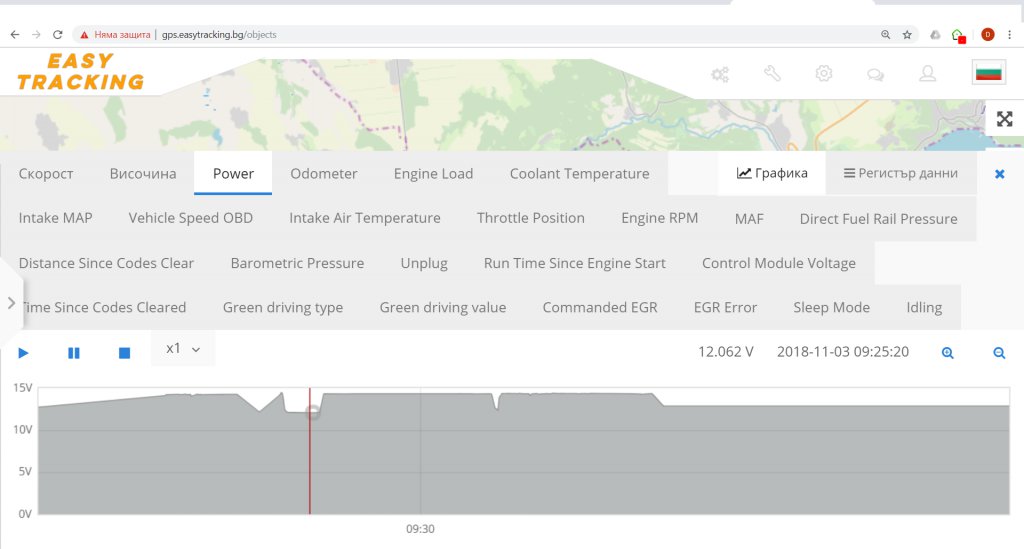Open the Commanded EGR tab
The width and height of the screenshot is (1024, 549).
tap(600, 307)
